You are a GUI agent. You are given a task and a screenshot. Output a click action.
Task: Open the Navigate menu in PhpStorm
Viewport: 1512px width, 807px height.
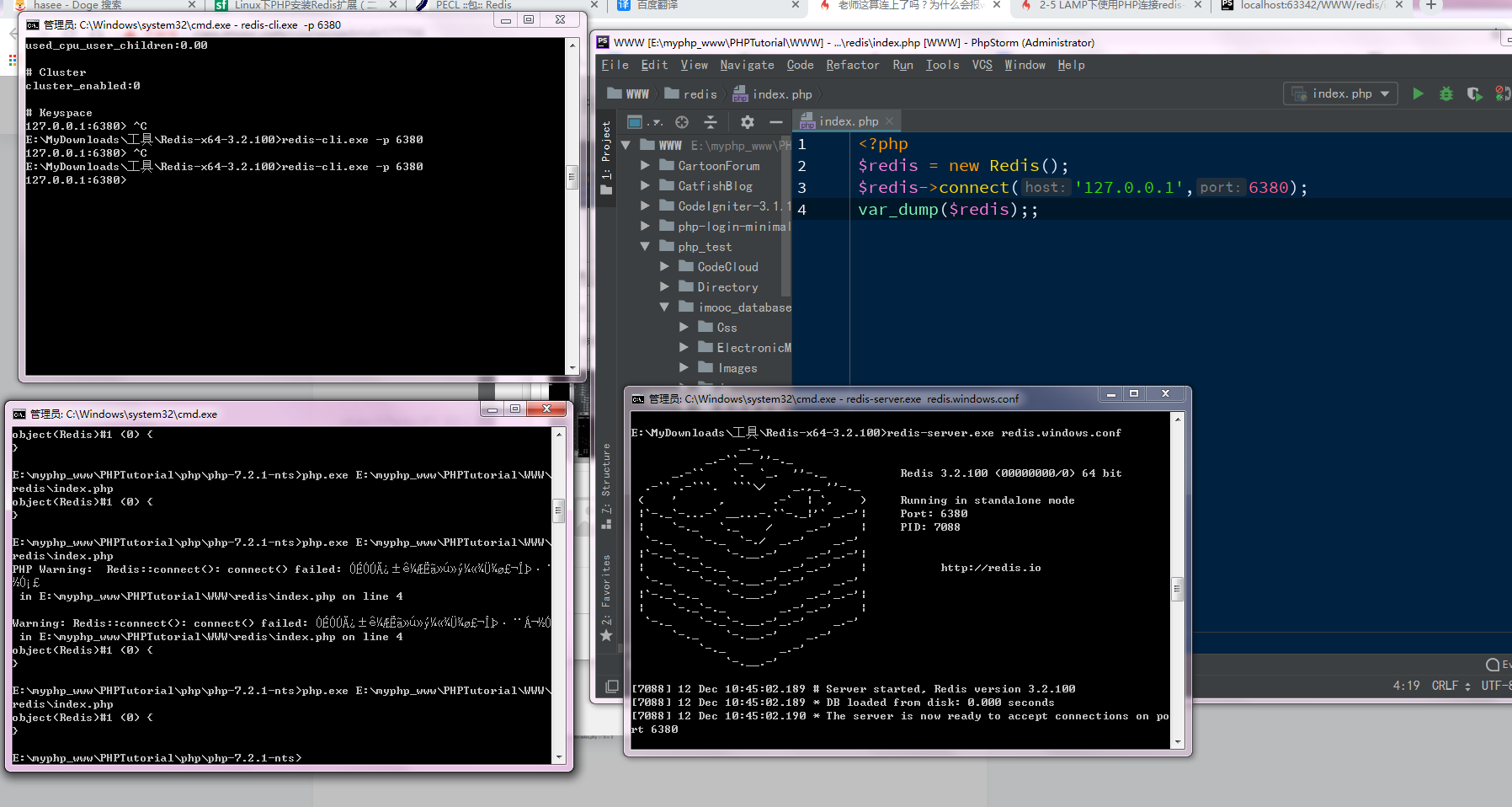pyautogui.click(x=747, y=65)
